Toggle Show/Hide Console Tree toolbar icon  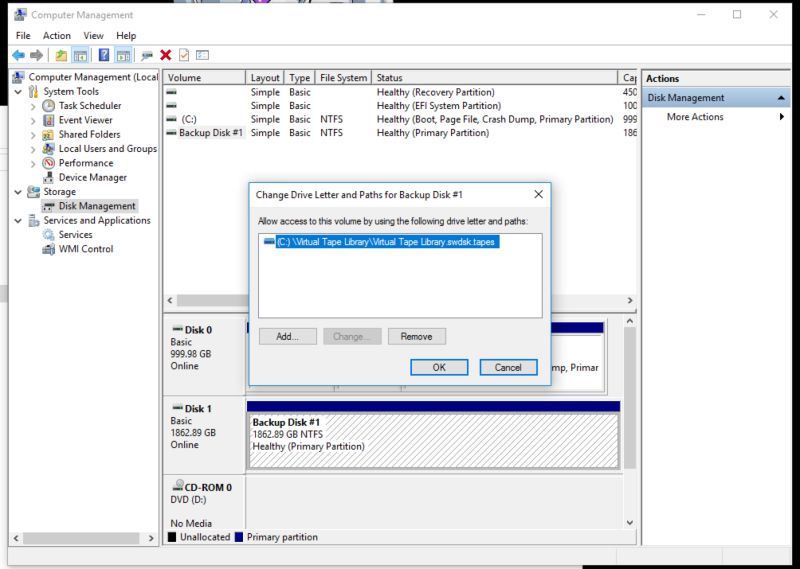pos(80,55)
